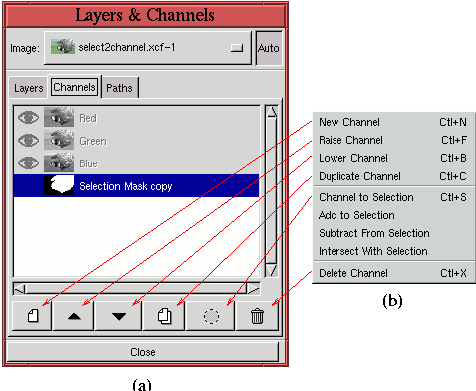The image size is (476, 391).
Task: Choose Lower Channel menu entry
Action: click(x=393, y=158)
